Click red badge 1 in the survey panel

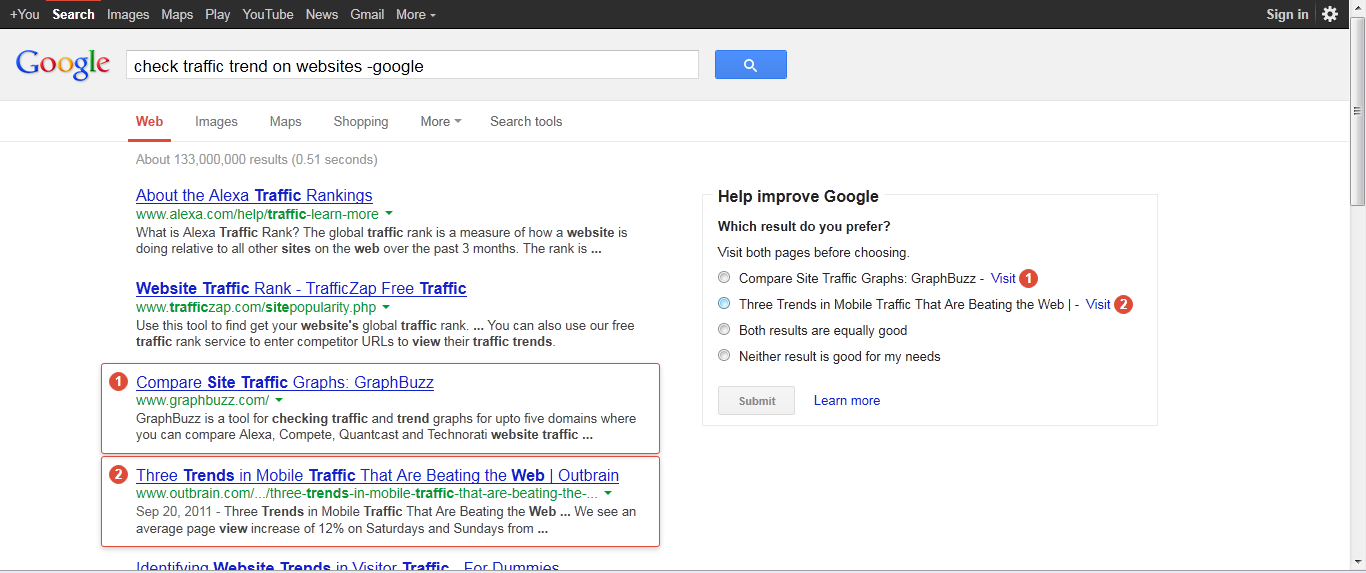click(1029, 278)
